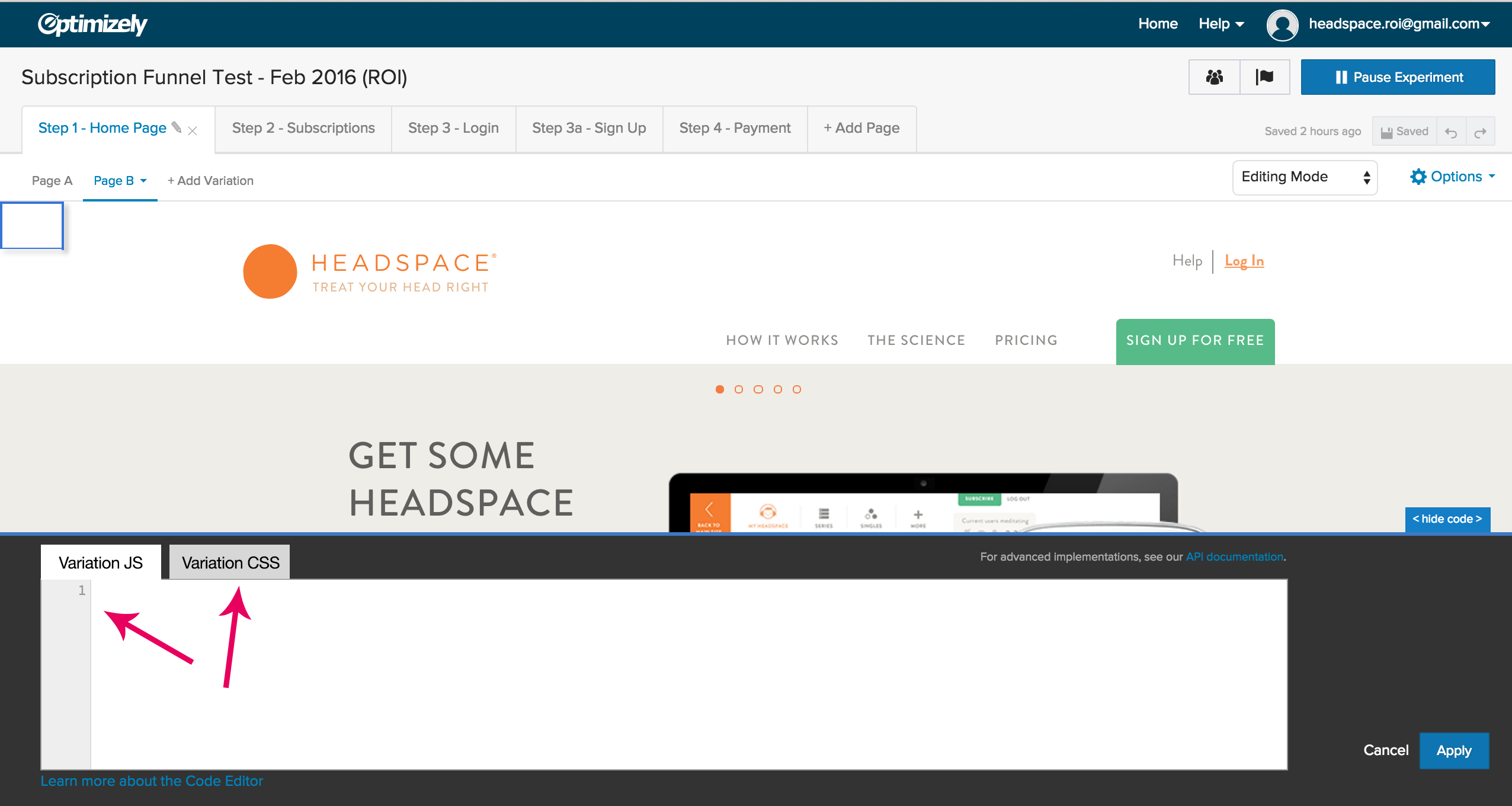Viewport: 1512px width, 806px height.
Task: Click the Saved button
Action: [x=1404, y=132]
